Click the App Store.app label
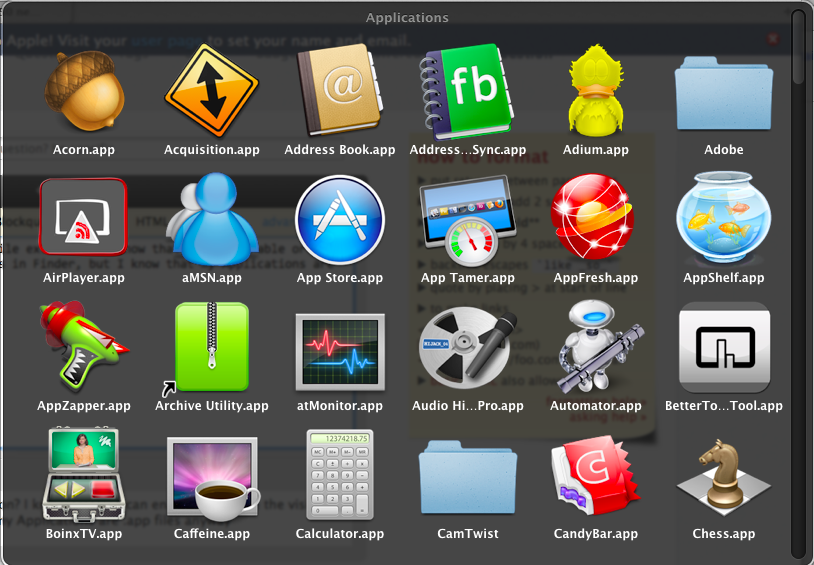Viewport: 814px width, 565px height. 340,278
